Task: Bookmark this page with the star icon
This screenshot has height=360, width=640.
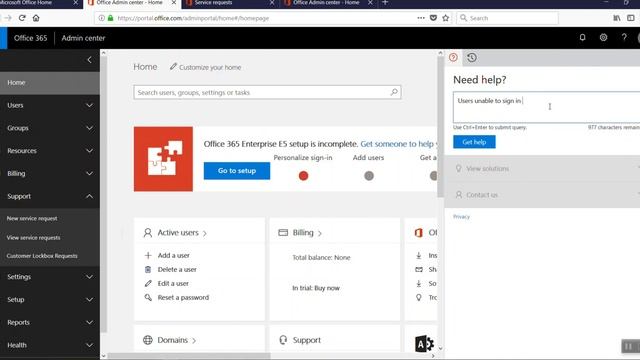Action: [x=446, y=18]
